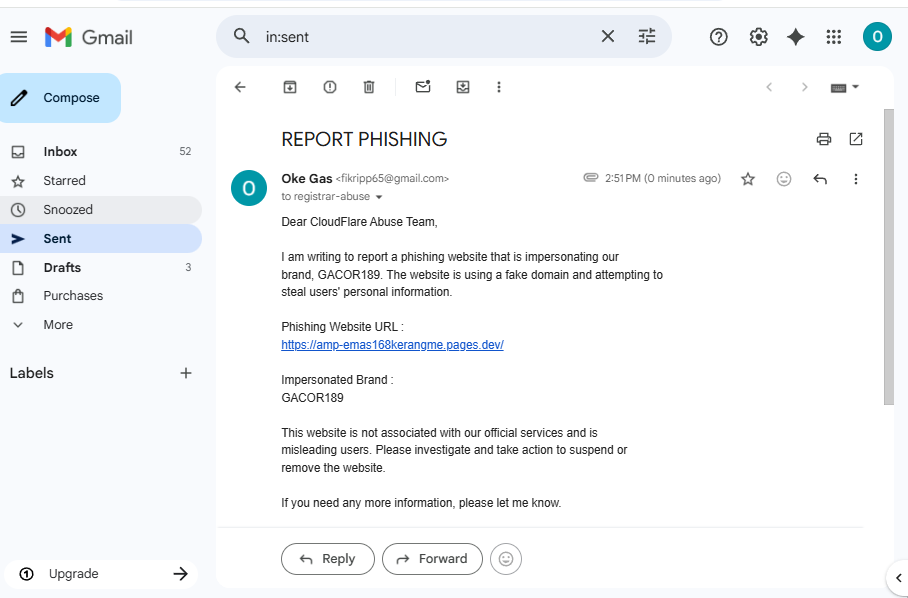The height and width of the screenshot is (598, 908).
Task: Add an emoji reaction in header
Action: pos(783,179)
